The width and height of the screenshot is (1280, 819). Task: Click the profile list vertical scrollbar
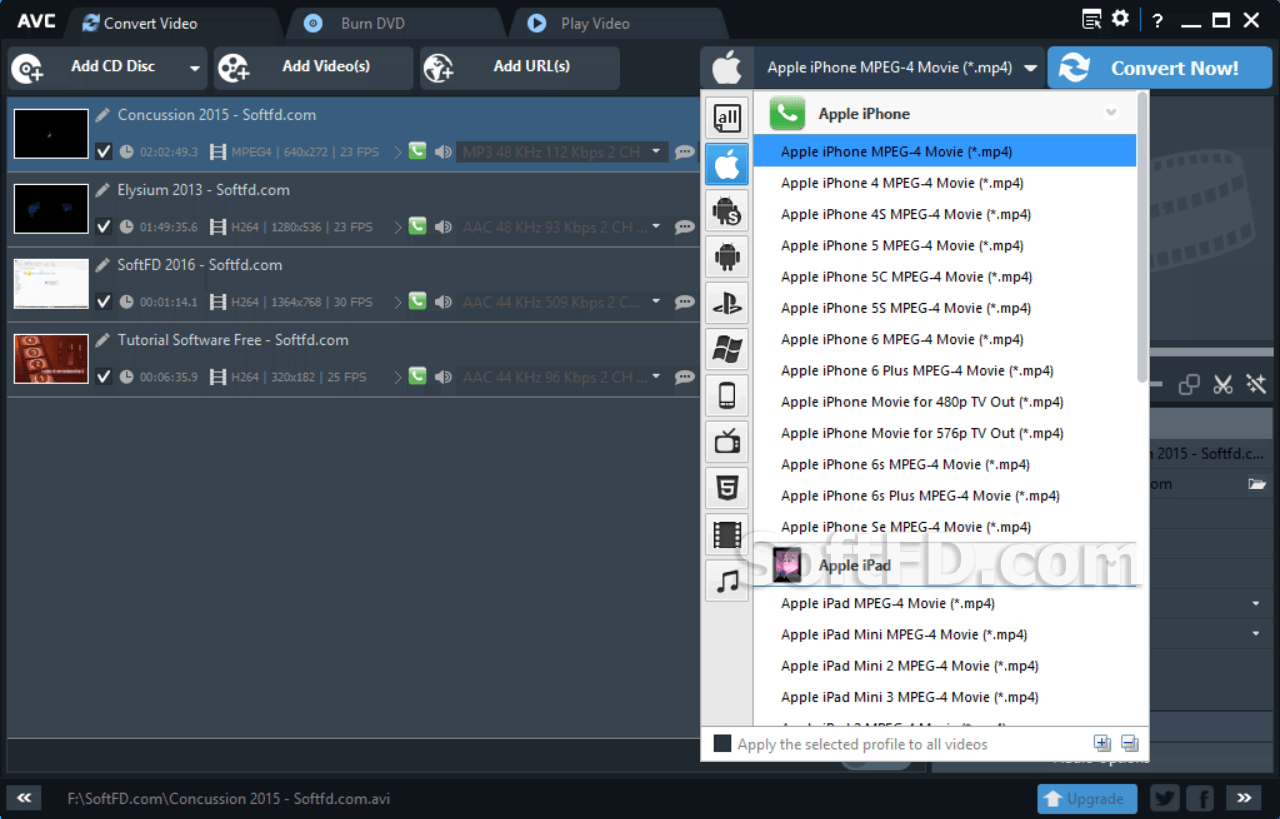[x=1143, y=237]
